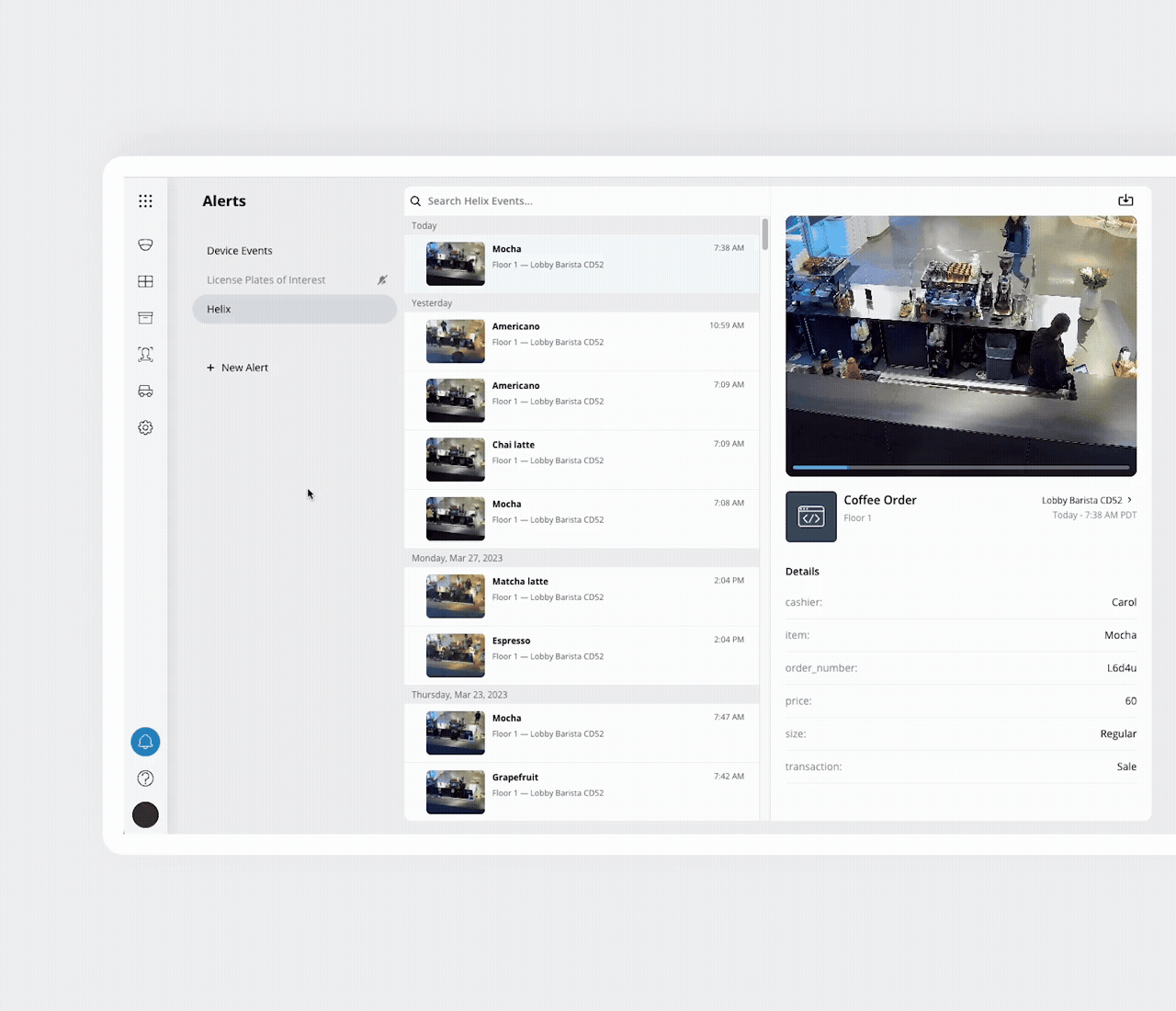This screenshot has width=1176, height=1011.
Task: Open thumbnail of 7:08 AM Mocha event
Action: (x=456, y=519)
